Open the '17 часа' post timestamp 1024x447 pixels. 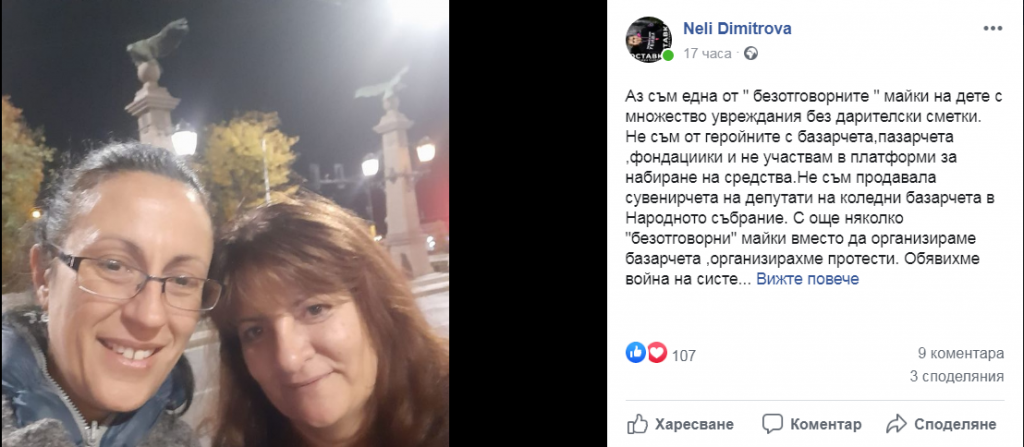click(x=707, y=54)
